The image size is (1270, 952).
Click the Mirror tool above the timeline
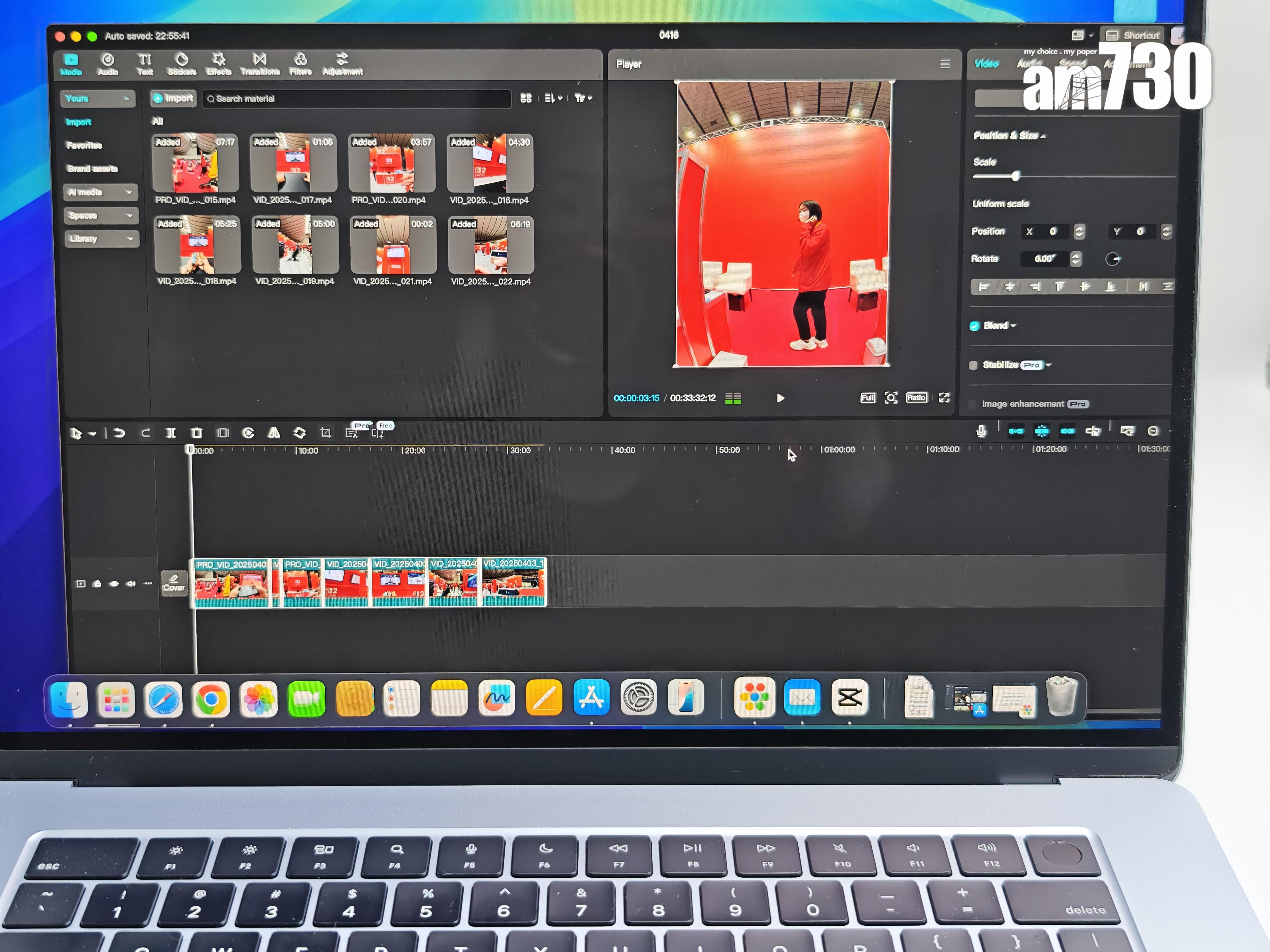click(x=274, y=433)
